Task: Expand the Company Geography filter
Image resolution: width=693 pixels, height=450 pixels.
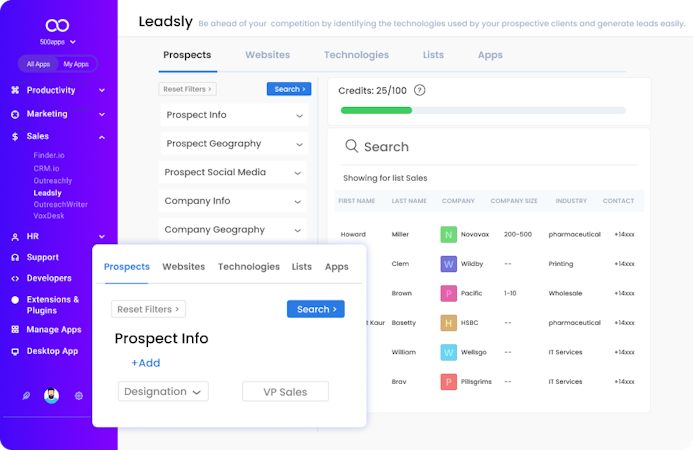Action: coord(232,230)
